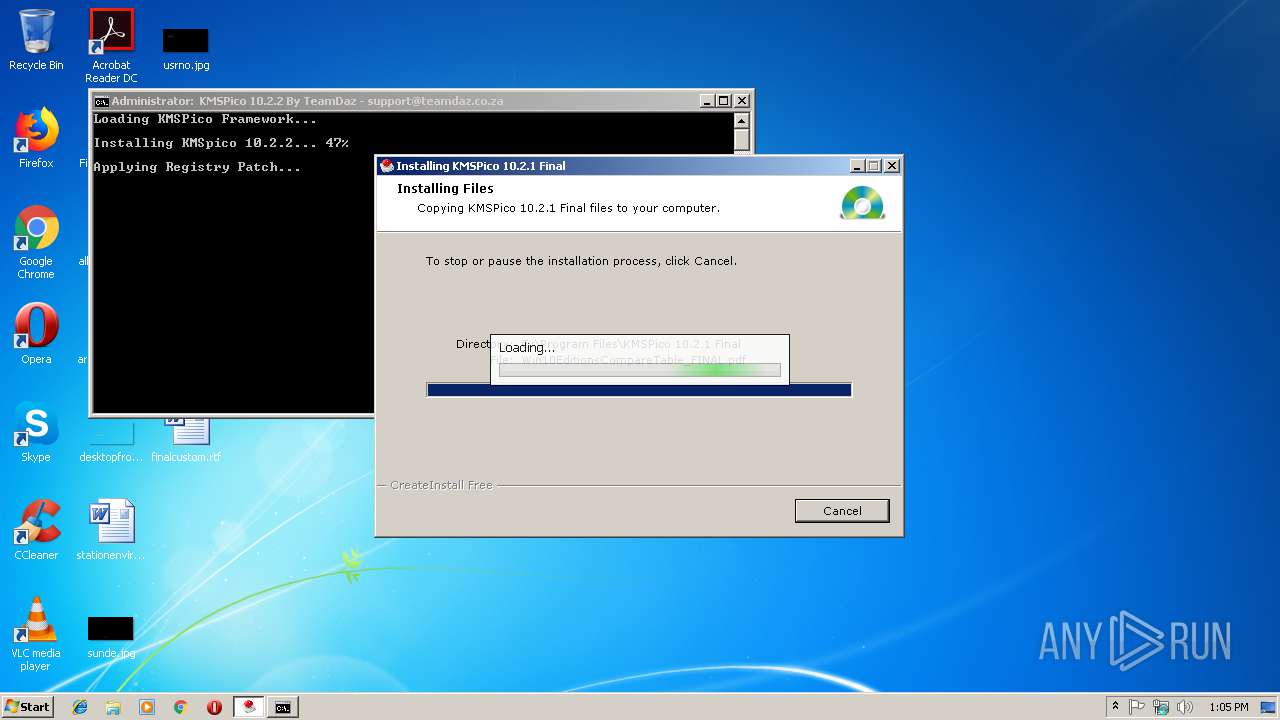Click the installation progress bar

pos(639,390)
